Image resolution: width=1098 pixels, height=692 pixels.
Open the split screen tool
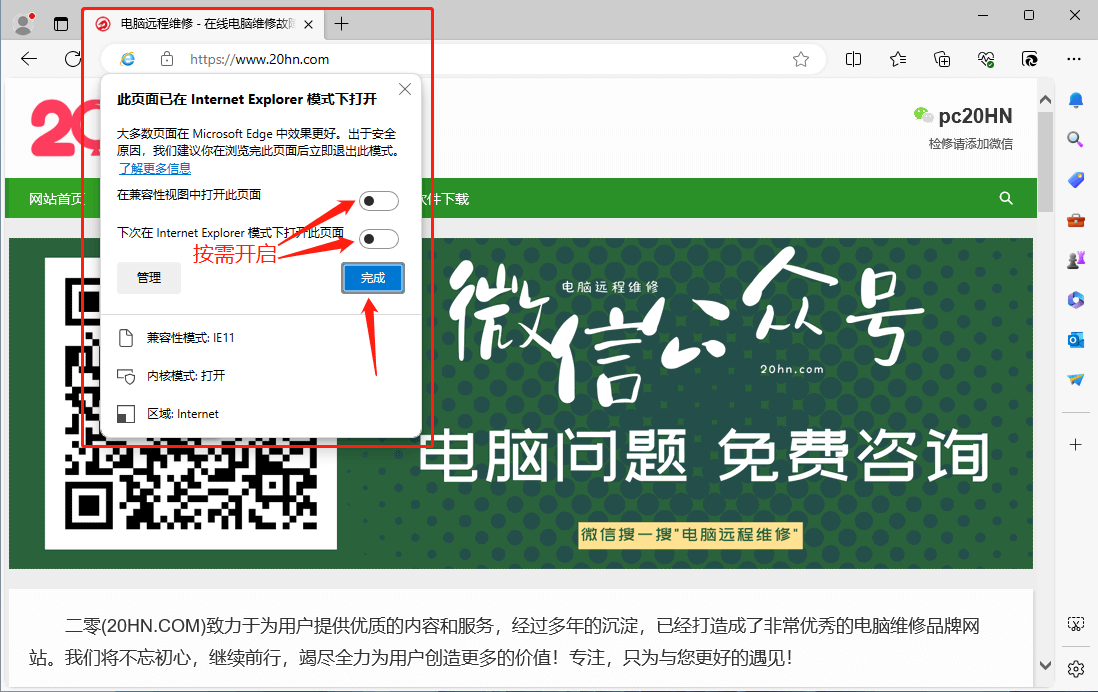[853, 59]
